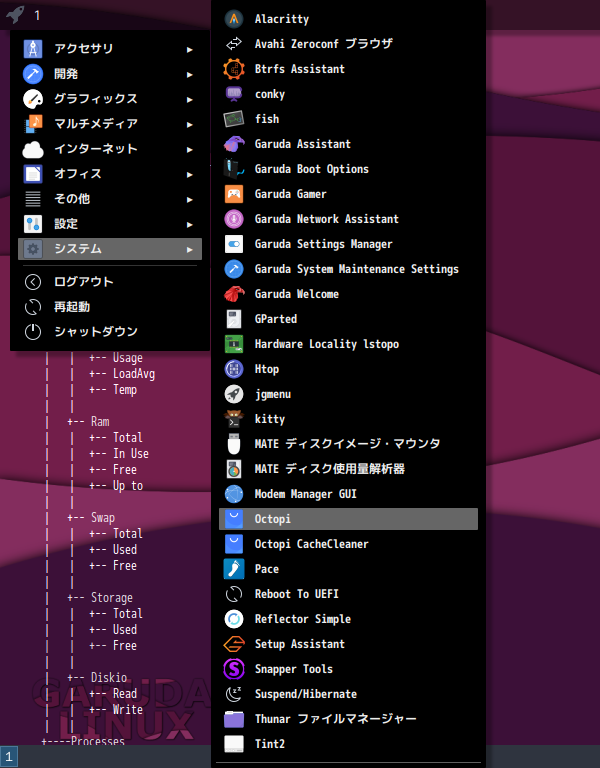This screenshot has height=768, width=600.
Task: Open the インターネット category
Action: click(110, 148)
